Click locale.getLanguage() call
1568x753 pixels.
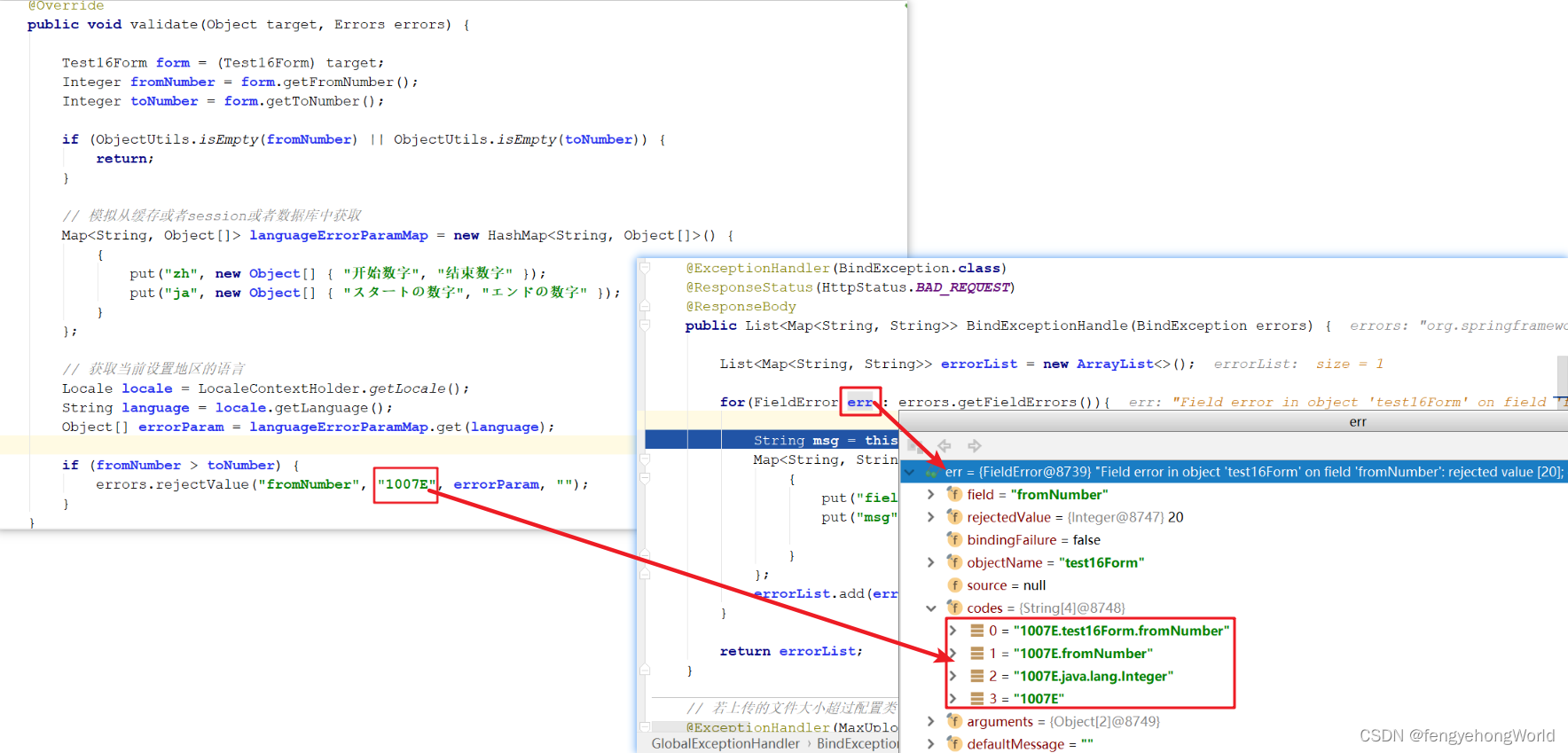[x=300, y=408]
